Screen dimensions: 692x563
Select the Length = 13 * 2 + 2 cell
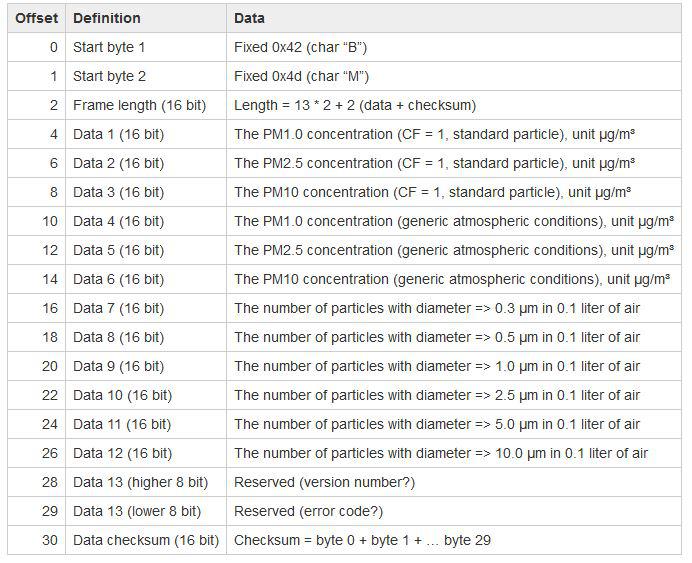(454, 105)
